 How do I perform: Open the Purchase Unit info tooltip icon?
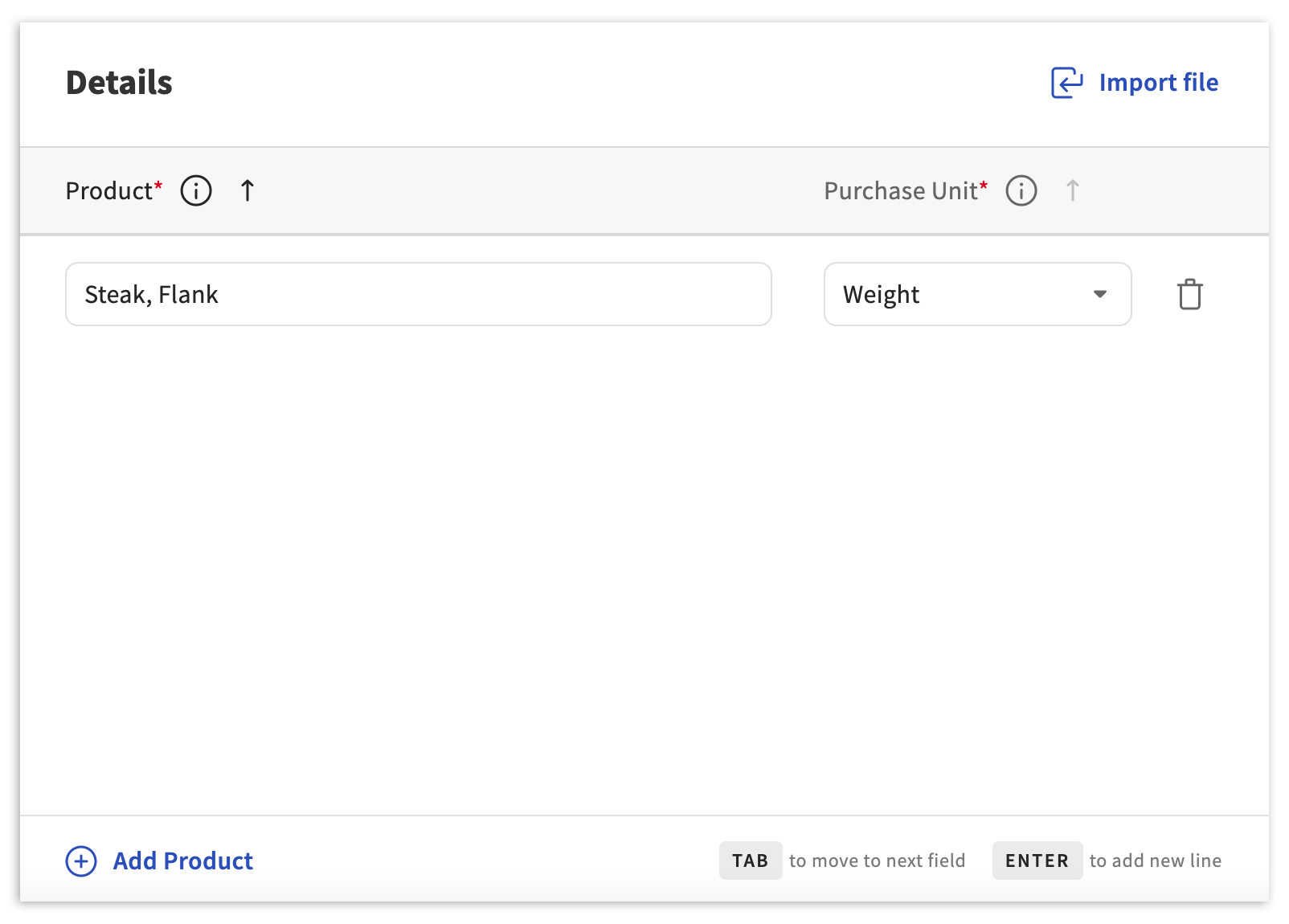1021,190
